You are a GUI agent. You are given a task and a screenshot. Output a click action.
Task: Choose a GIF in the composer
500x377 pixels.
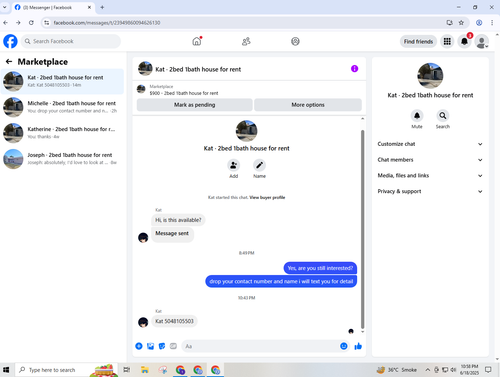click(x=173, y=346)
